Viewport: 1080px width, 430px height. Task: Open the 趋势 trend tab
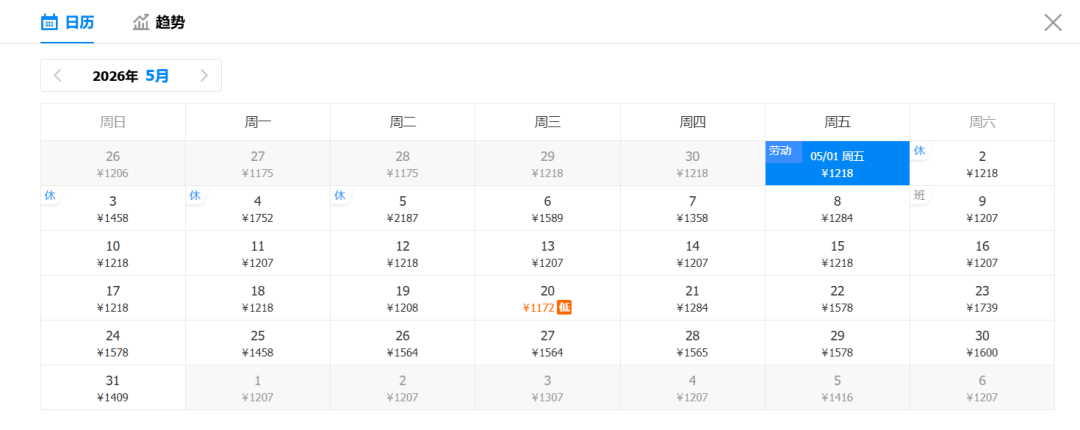tap(170, 22)
